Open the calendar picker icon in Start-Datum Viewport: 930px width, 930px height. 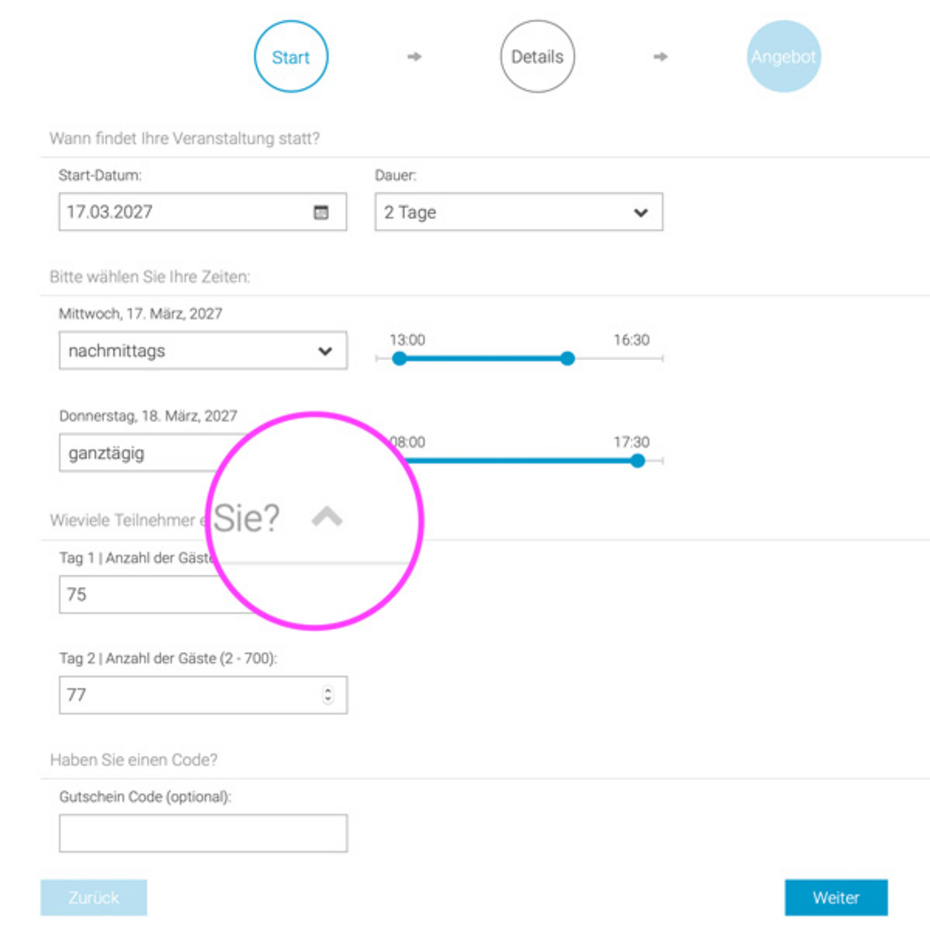[x=321, y=212]
